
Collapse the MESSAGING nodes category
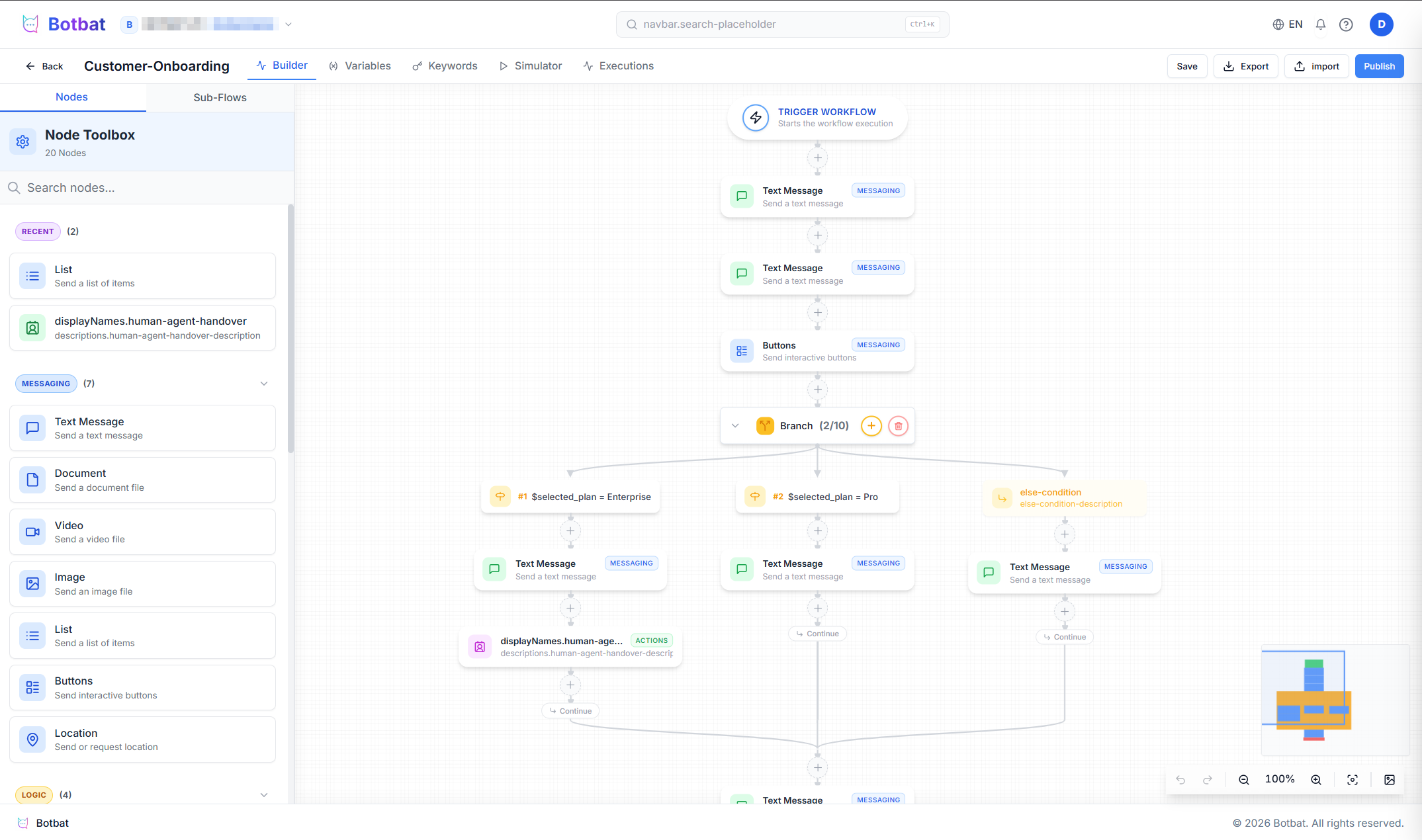point(264,384)
